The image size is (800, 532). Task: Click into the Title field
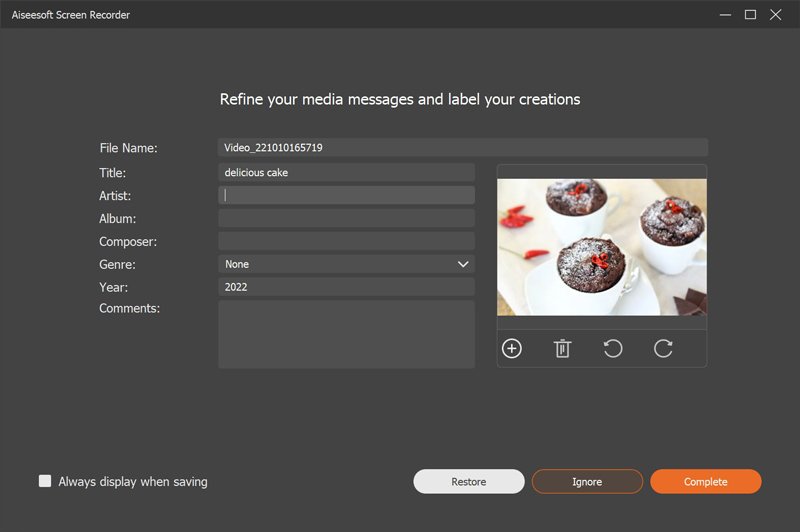coord(346,173)
